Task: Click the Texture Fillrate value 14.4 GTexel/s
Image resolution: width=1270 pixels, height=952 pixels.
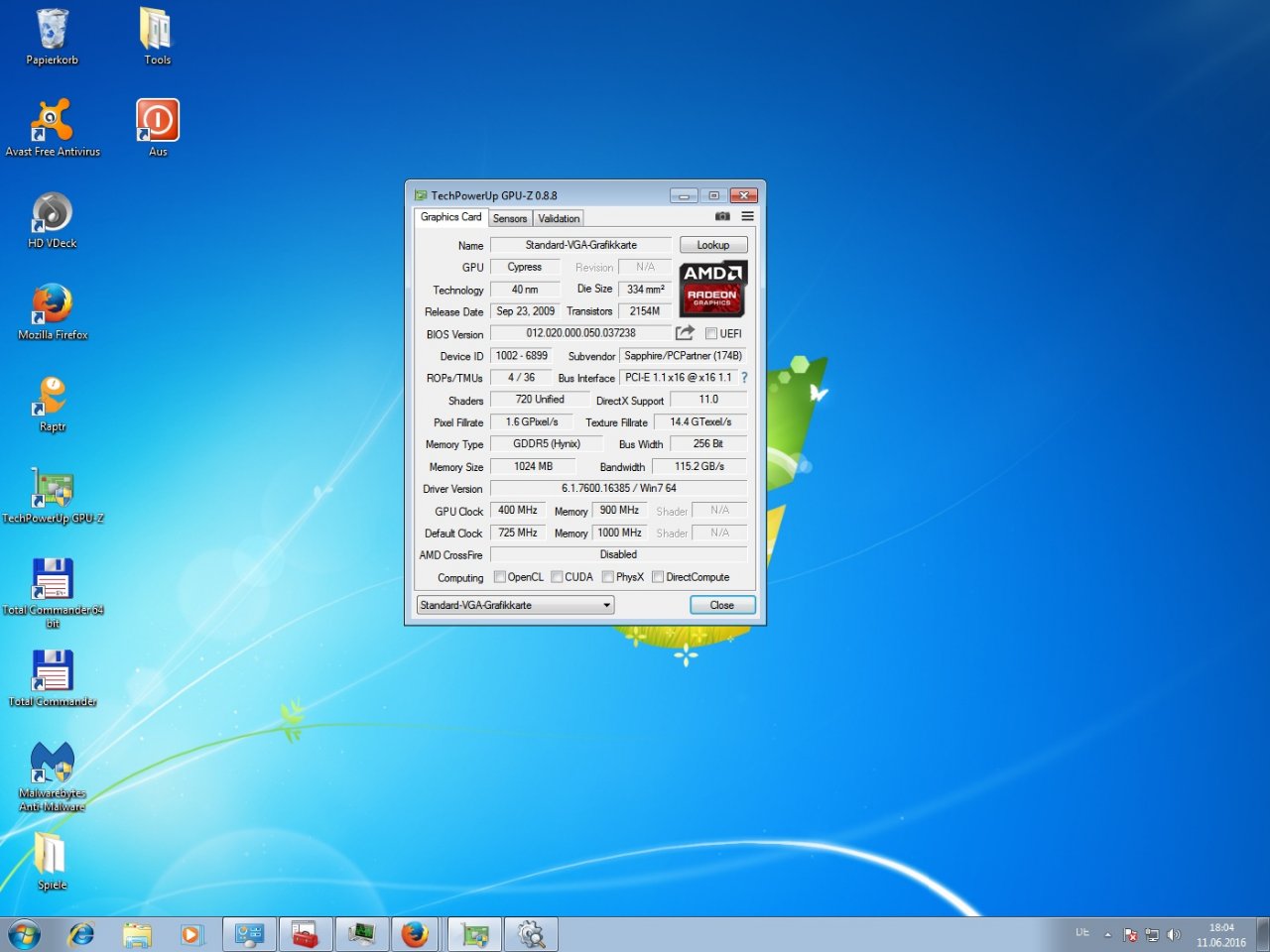Action: (700, 421)
